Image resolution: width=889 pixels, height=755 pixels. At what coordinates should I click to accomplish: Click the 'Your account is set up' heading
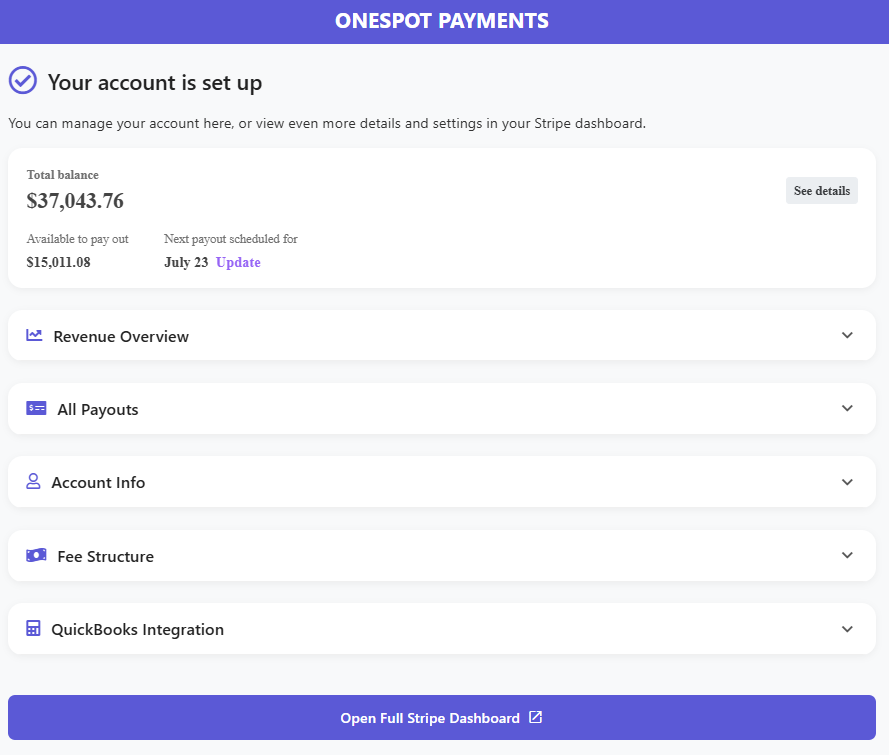pos(155,83)
